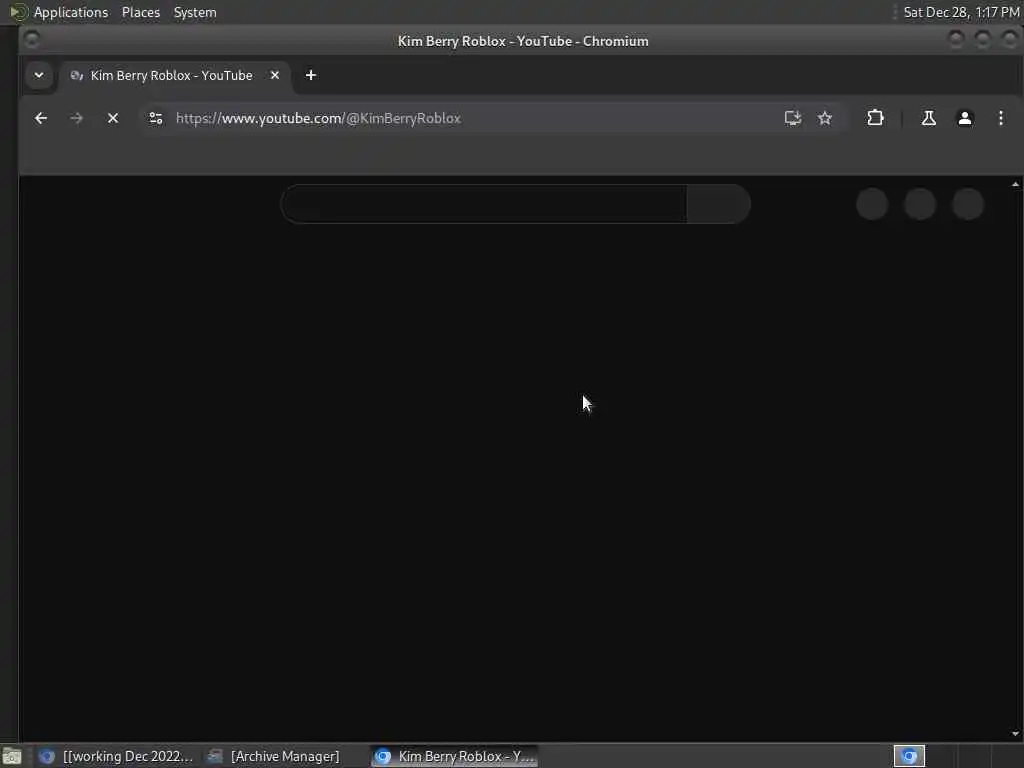Click the YouTube search button placeholder

pos(718,204)
